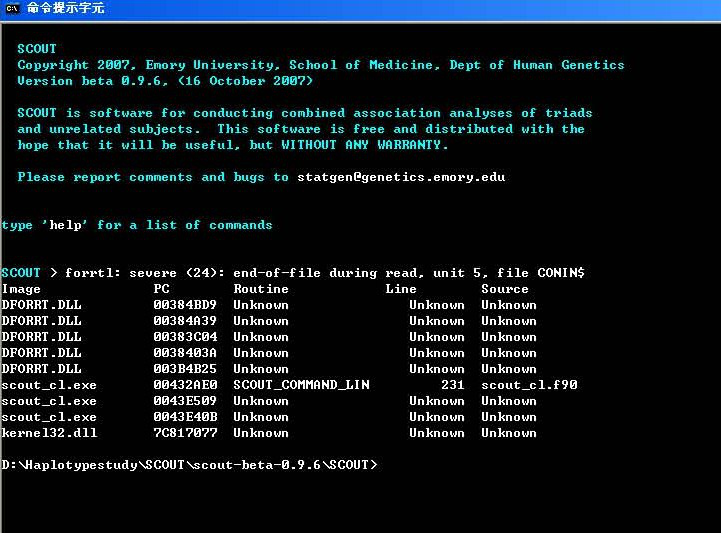Click the "SCOUT is software for conducting" line
Viewport: 721px width, 533px height.
(304, 113)
